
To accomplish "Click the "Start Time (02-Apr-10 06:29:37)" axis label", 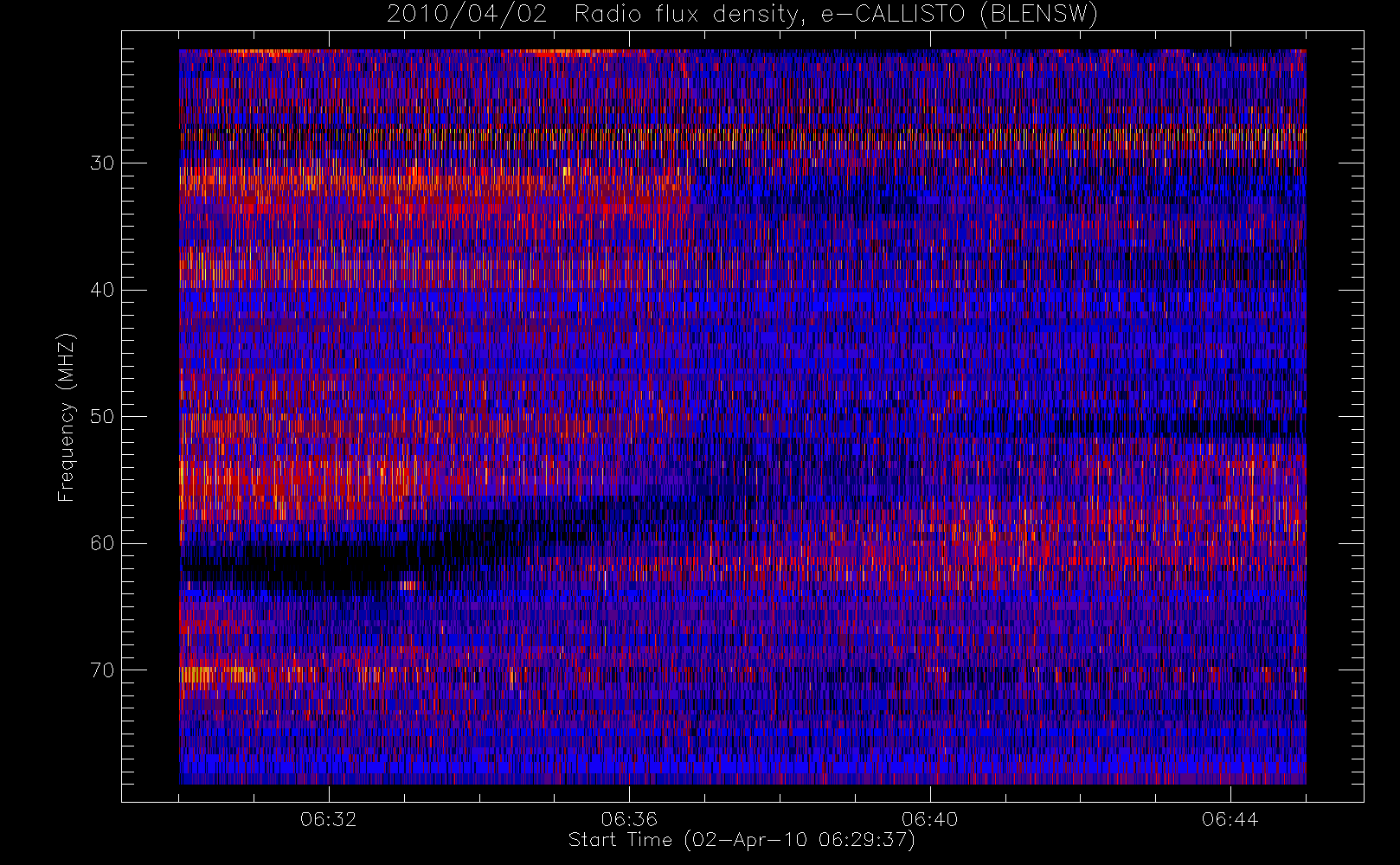I will (742, 840).
